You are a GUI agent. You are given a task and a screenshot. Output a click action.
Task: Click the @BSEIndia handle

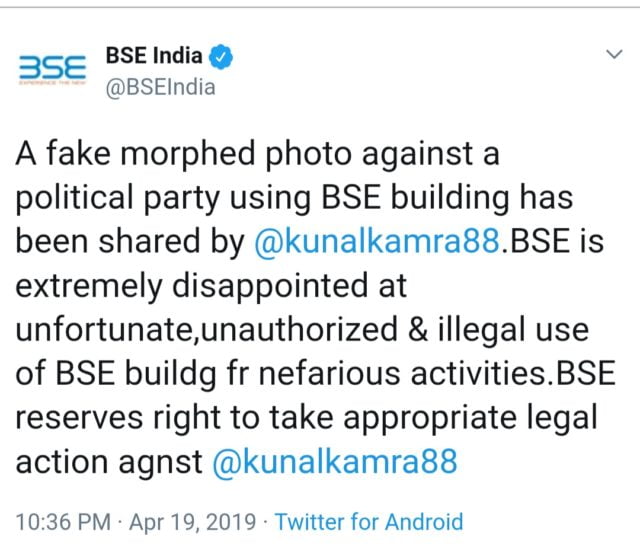160,87
